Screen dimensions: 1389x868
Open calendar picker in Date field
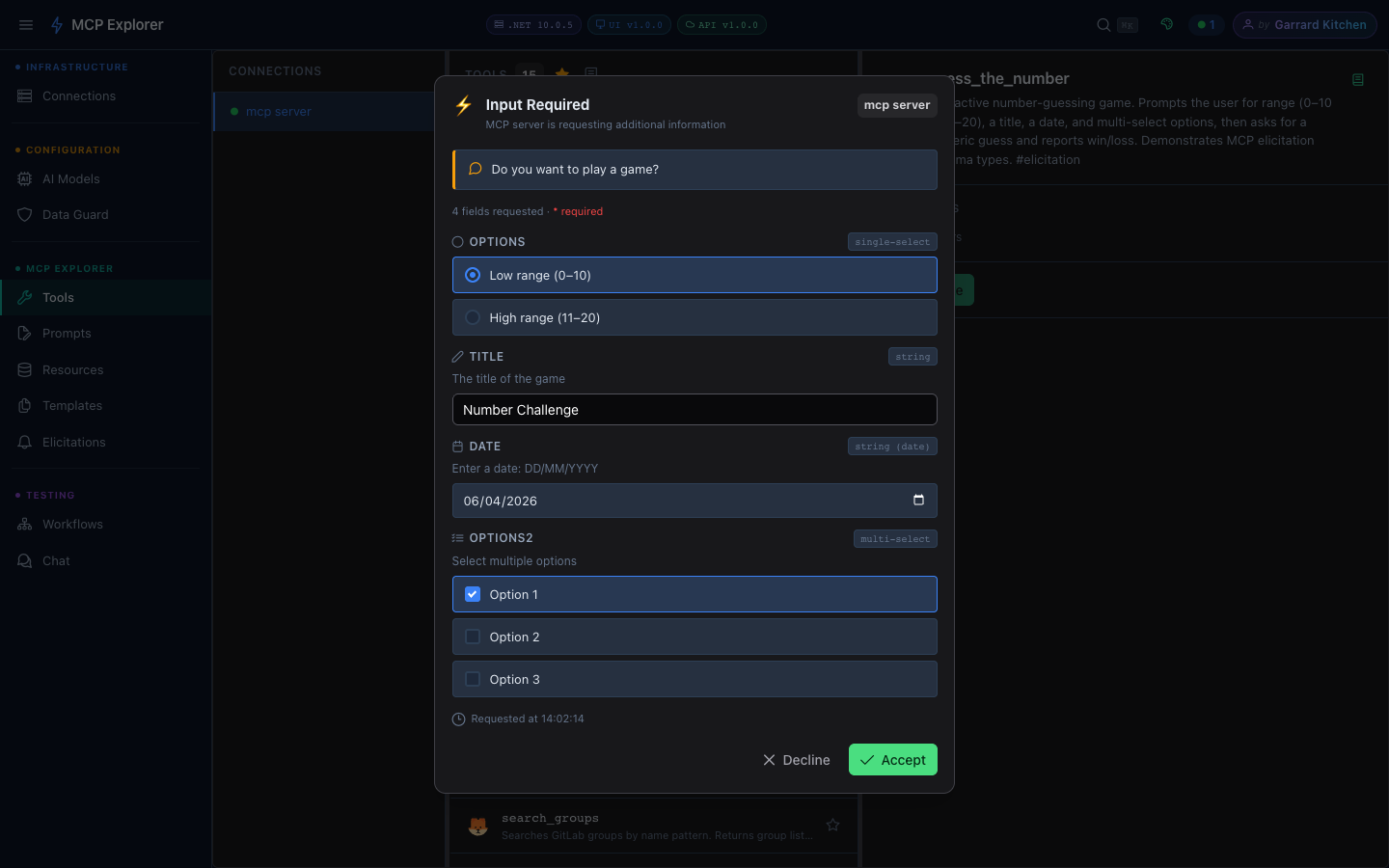point(918,500)
